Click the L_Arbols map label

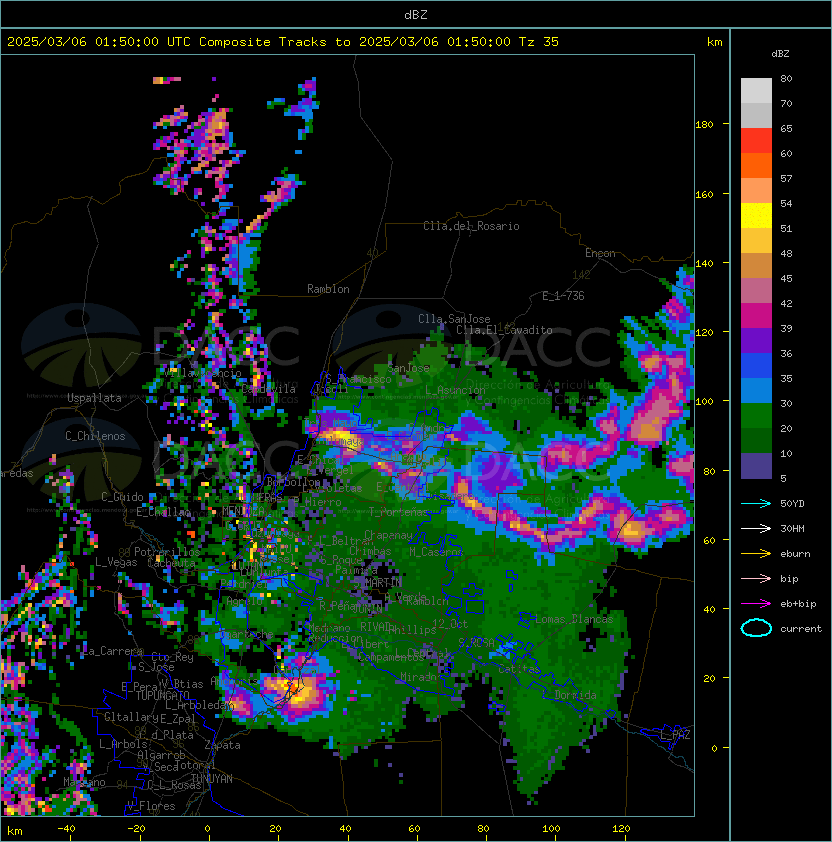coord(123,744)
